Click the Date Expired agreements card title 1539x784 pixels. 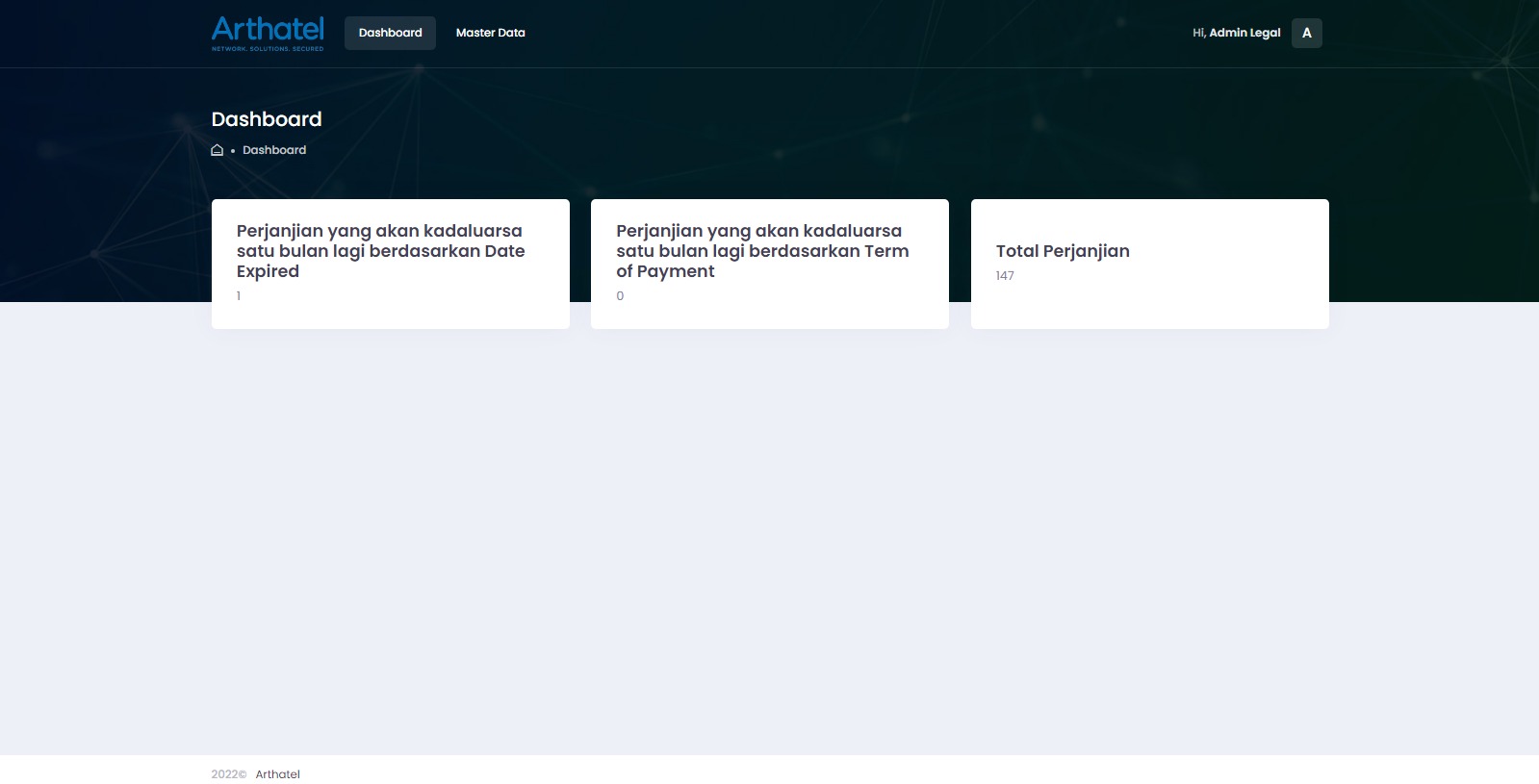click(380, 251)
